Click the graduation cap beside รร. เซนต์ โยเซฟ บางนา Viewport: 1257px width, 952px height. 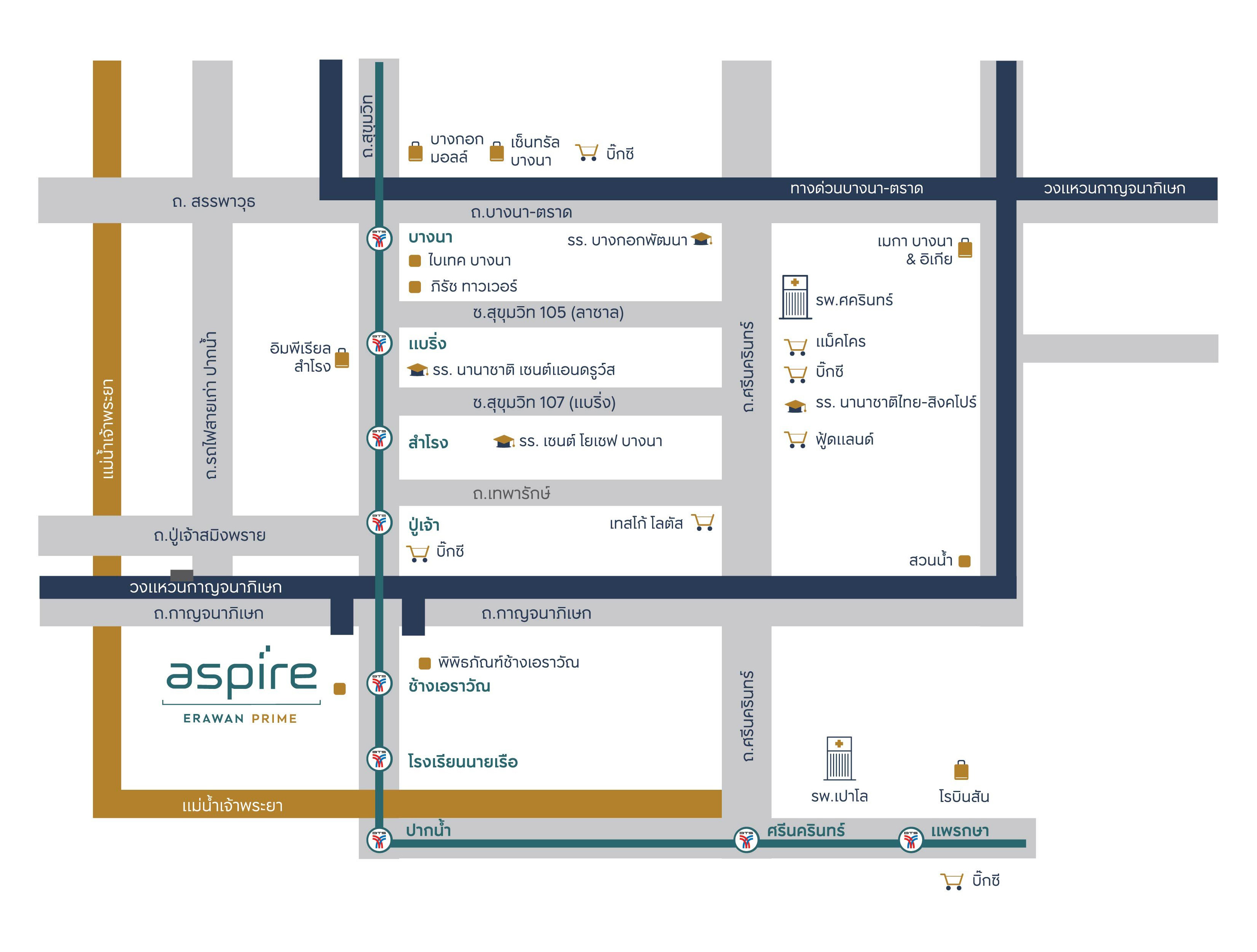(504, 441)
